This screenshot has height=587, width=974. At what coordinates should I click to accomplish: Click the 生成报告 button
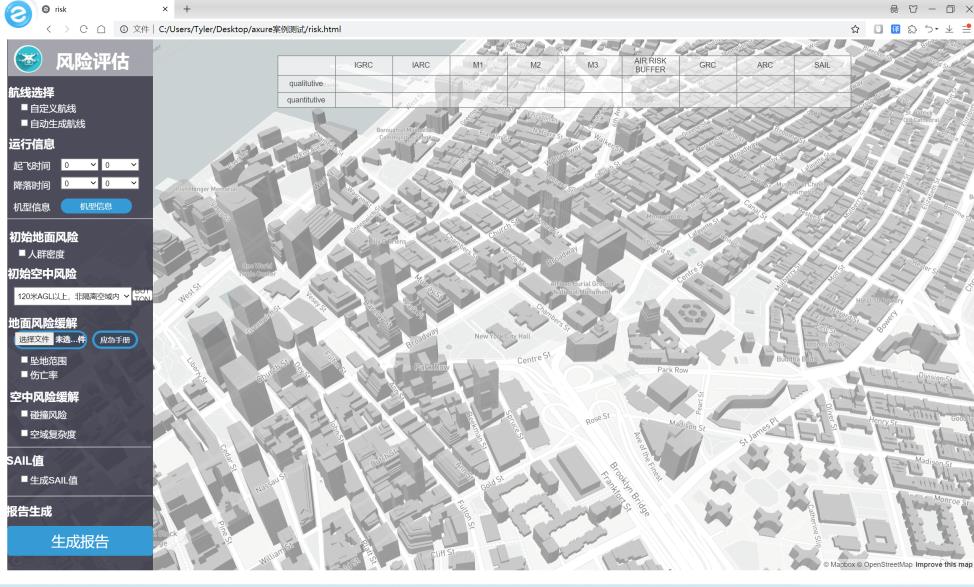click(x=80, y=541)
